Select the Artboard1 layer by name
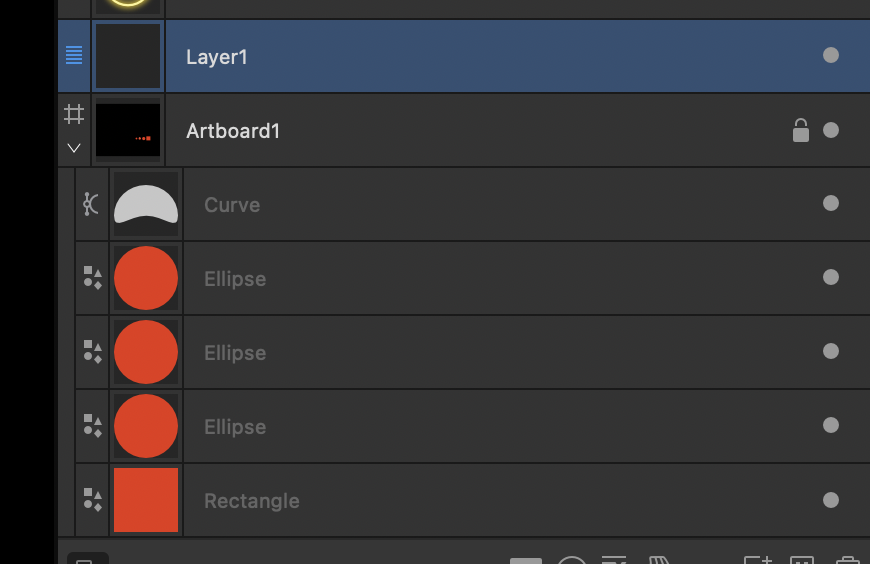 (x=233, y=131)
